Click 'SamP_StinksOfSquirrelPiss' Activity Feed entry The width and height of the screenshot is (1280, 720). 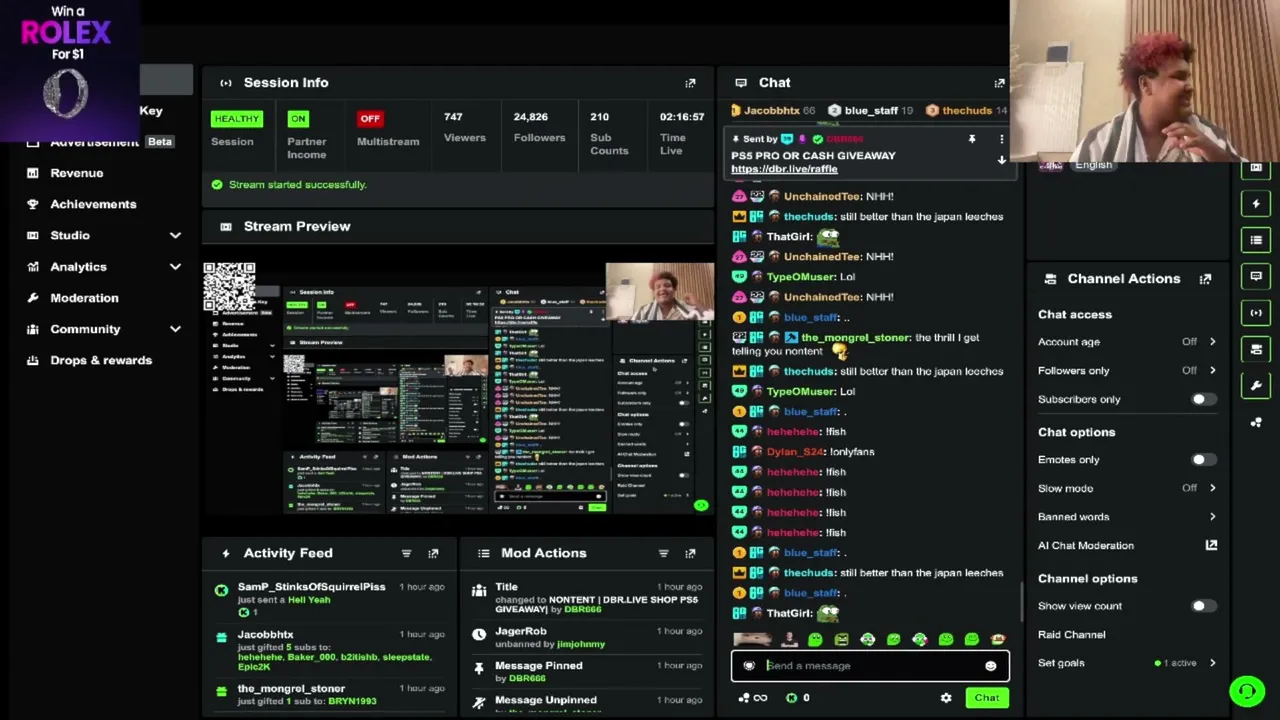(311, 587)
